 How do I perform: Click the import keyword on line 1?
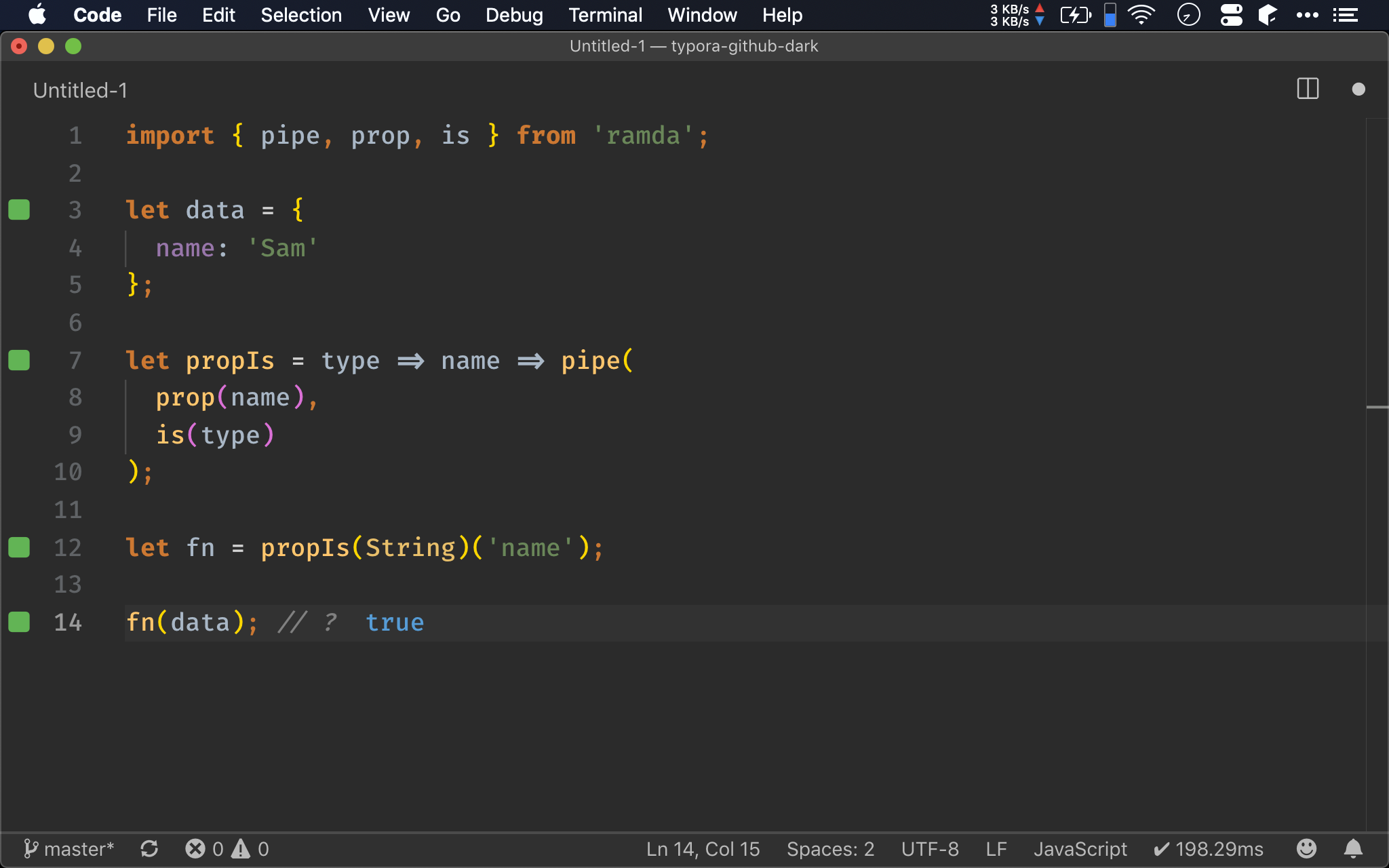coord(170,136)
